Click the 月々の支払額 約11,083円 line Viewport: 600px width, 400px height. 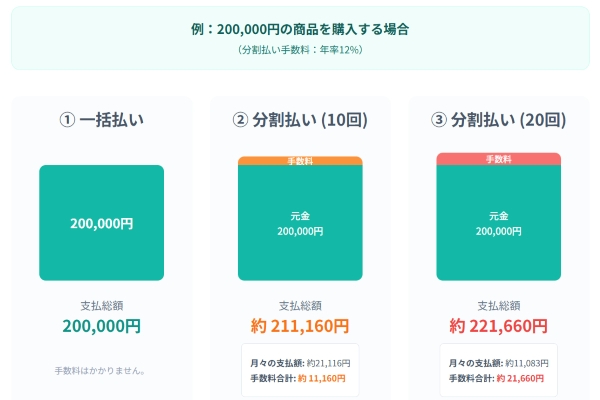[x=498, y=363]
